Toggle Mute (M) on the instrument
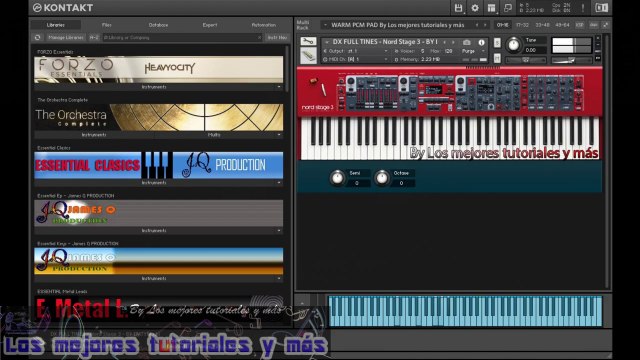Image resolution: width=640 pixels, height=360 pixels. point(497,58)
